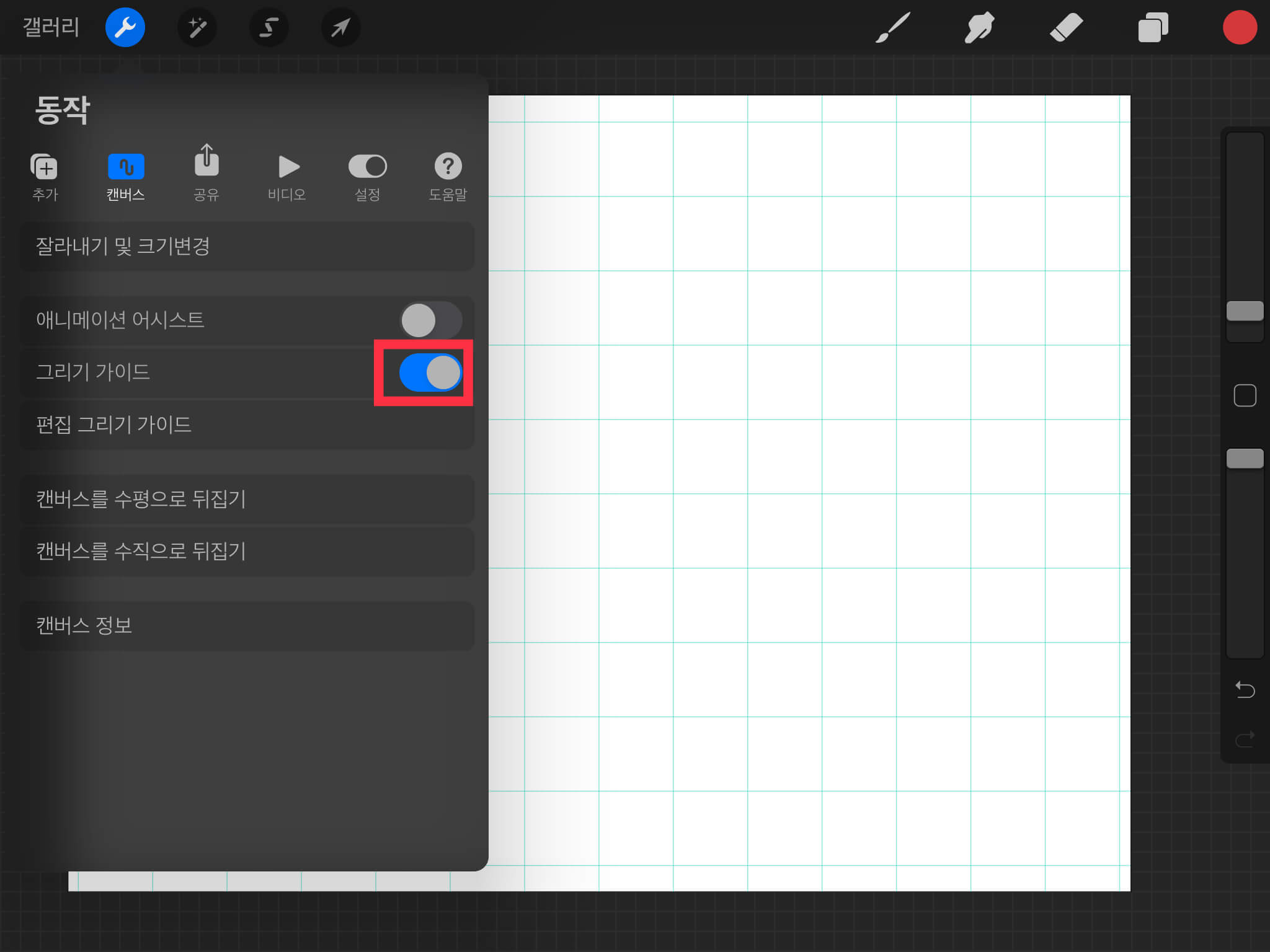Click the brush size slider handle

coord(1245,311)
